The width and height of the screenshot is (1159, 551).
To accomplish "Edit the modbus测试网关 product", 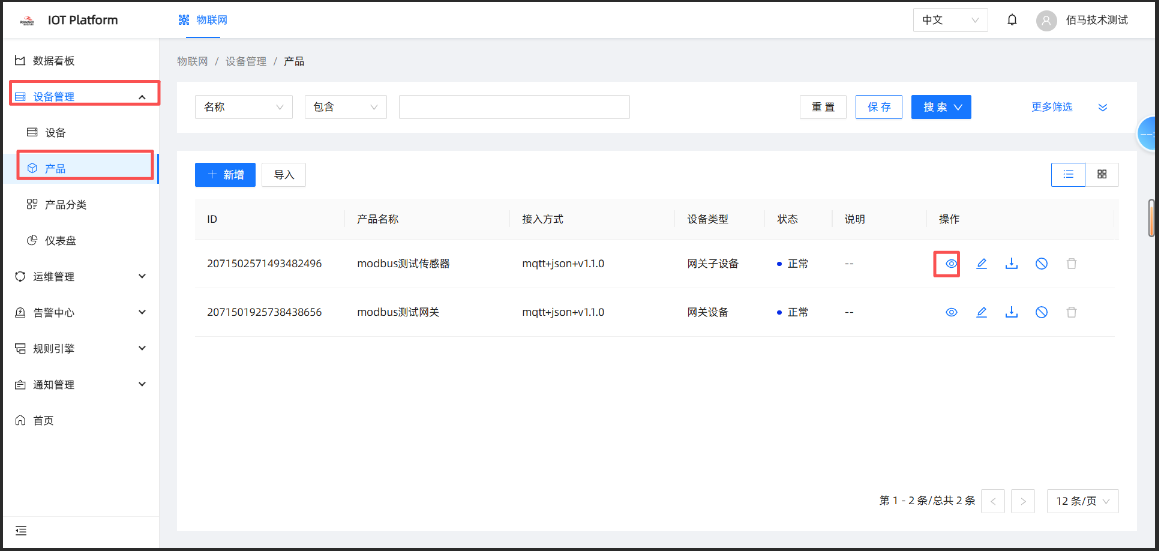I will tap(982, 312).
